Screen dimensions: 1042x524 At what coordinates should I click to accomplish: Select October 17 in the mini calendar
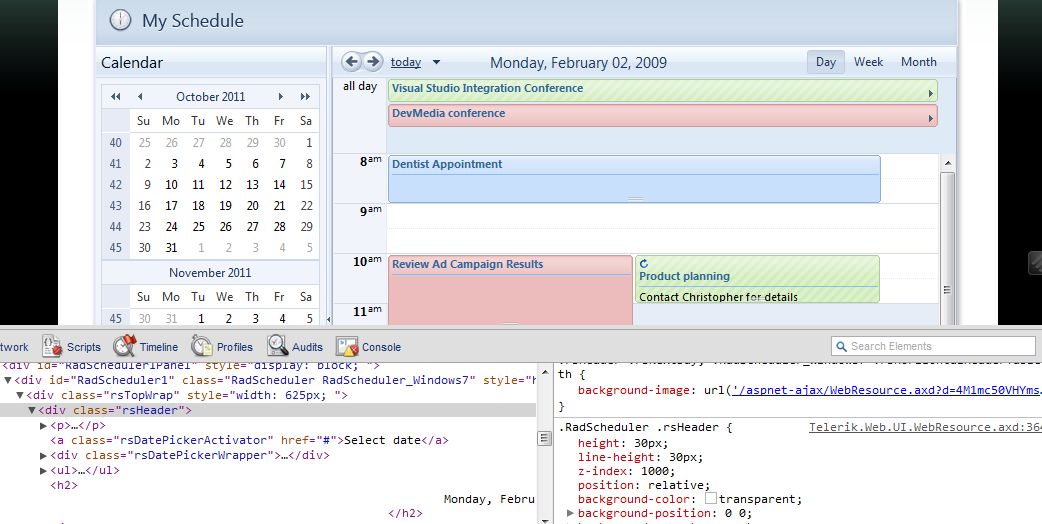172,206
